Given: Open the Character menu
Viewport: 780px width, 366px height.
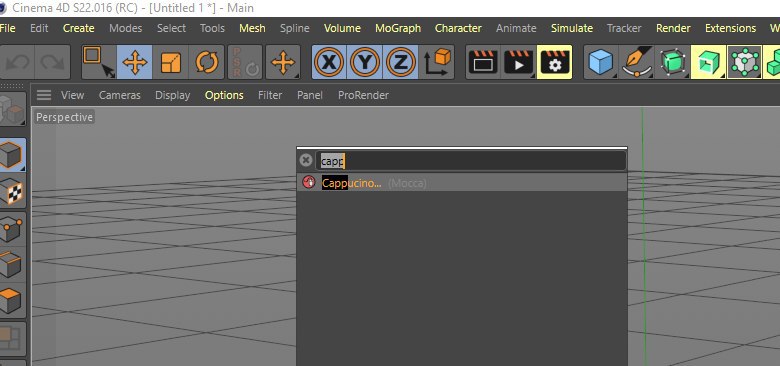Looking at the screenshot, I should (x=458, y=28).
